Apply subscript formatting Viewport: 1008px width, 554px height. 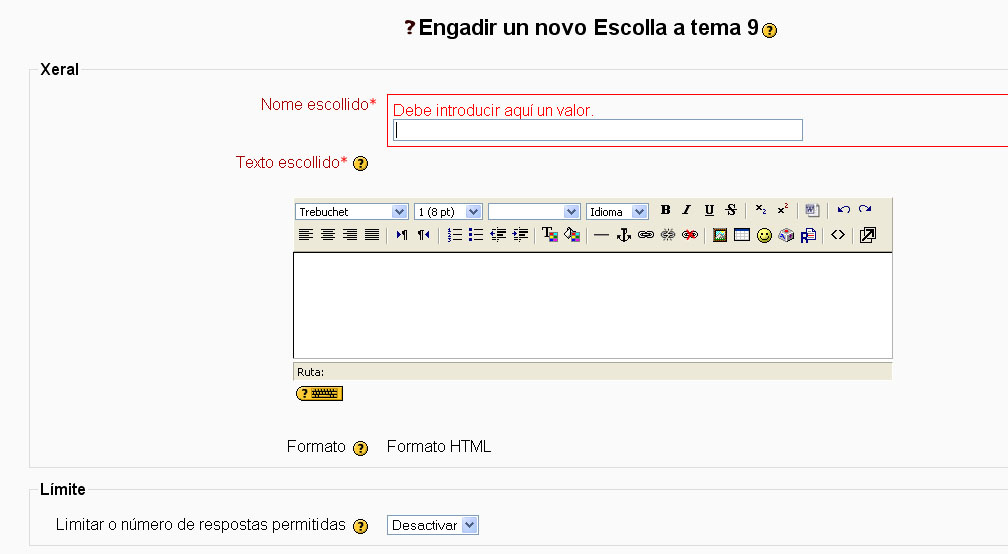760,210
